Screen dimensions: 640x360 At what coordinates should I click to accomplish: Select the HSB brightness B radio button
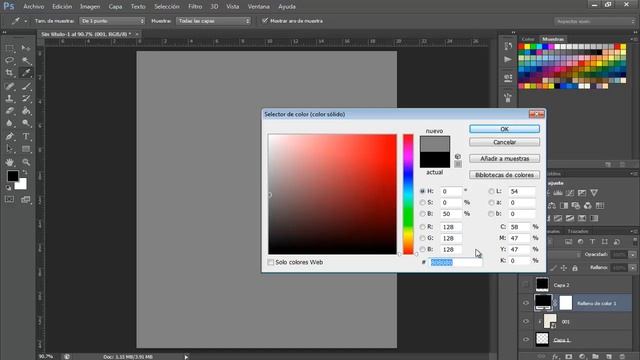pos(422,214)
